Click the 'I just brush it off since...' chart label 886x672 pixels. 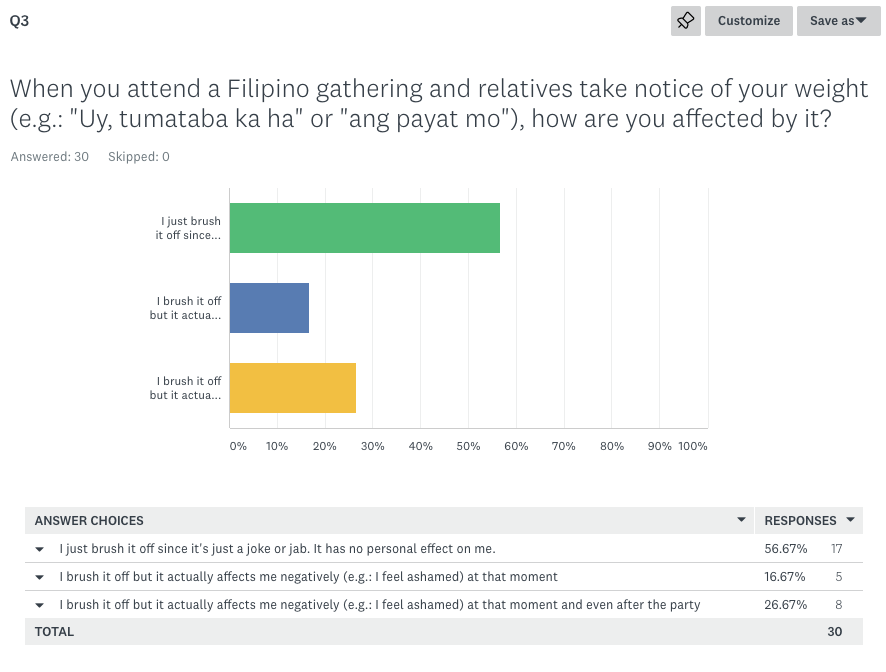[x=188, y=228]
